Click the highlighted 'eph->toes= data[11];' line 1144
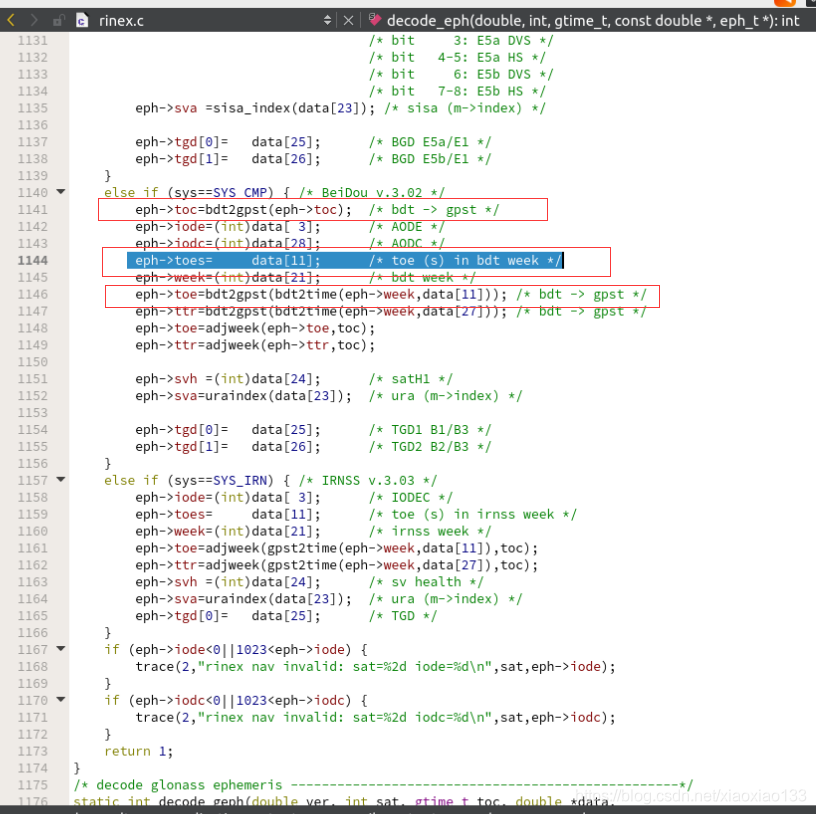 (x=345, y=260)
